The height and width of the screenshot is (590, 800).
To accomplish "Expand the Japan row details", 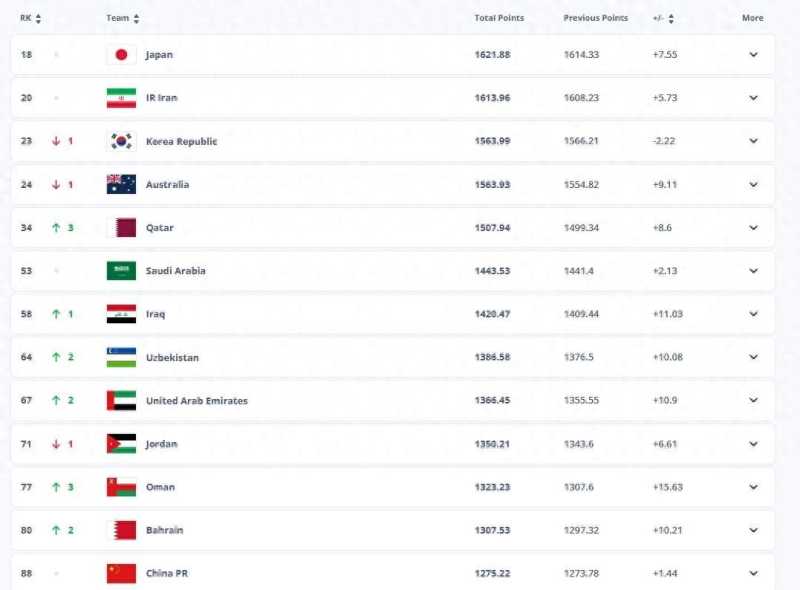I will click(x=753, y=55).
